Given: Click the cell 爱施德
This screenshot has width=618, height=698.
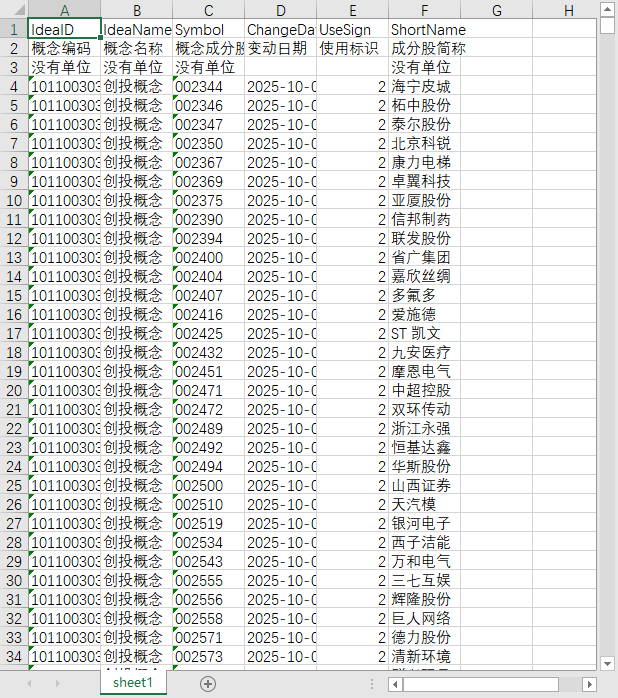Looking at the screenshot, I should 424,314.
